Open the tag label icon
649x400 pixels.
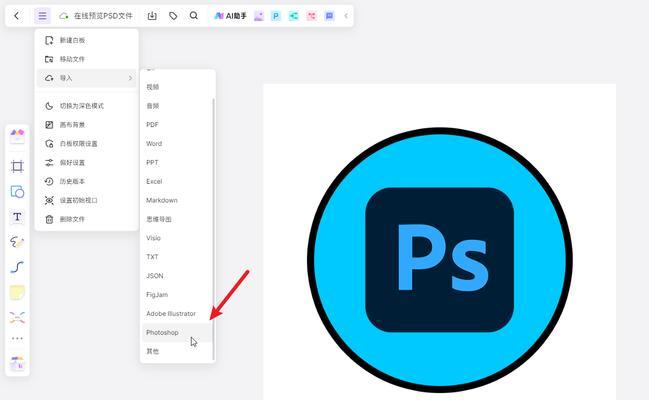coord(173,16)
